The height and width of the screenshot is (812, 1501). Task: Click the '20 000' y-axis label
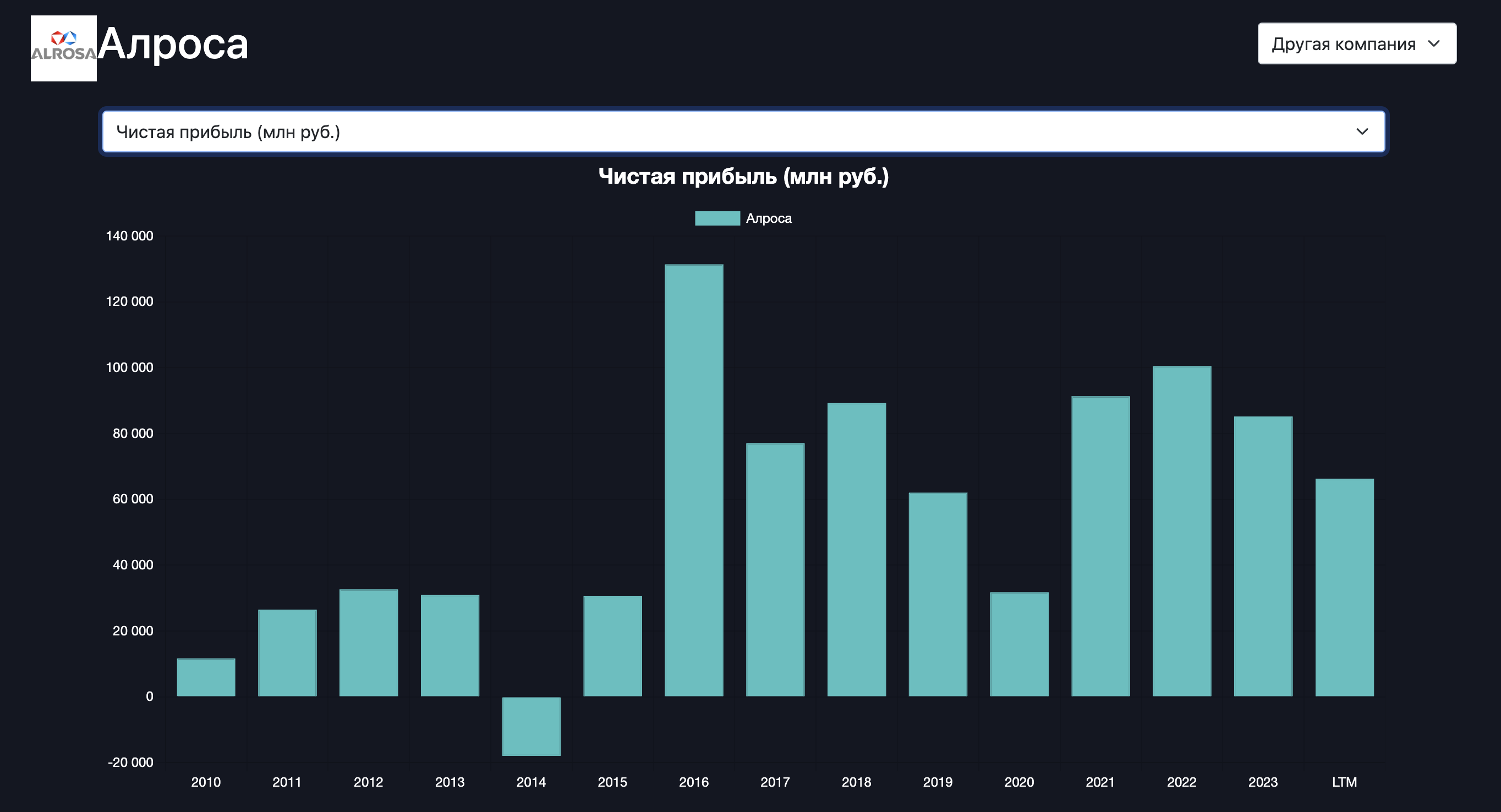(133, 631)
